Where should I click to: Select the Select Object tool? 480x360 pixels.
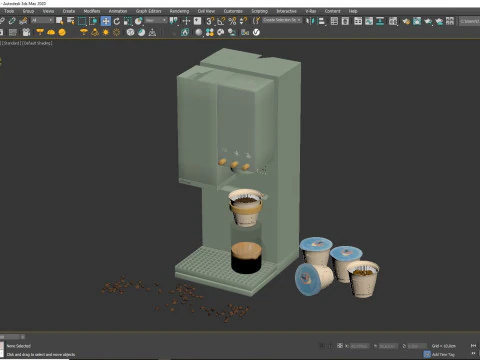[60, 21]
